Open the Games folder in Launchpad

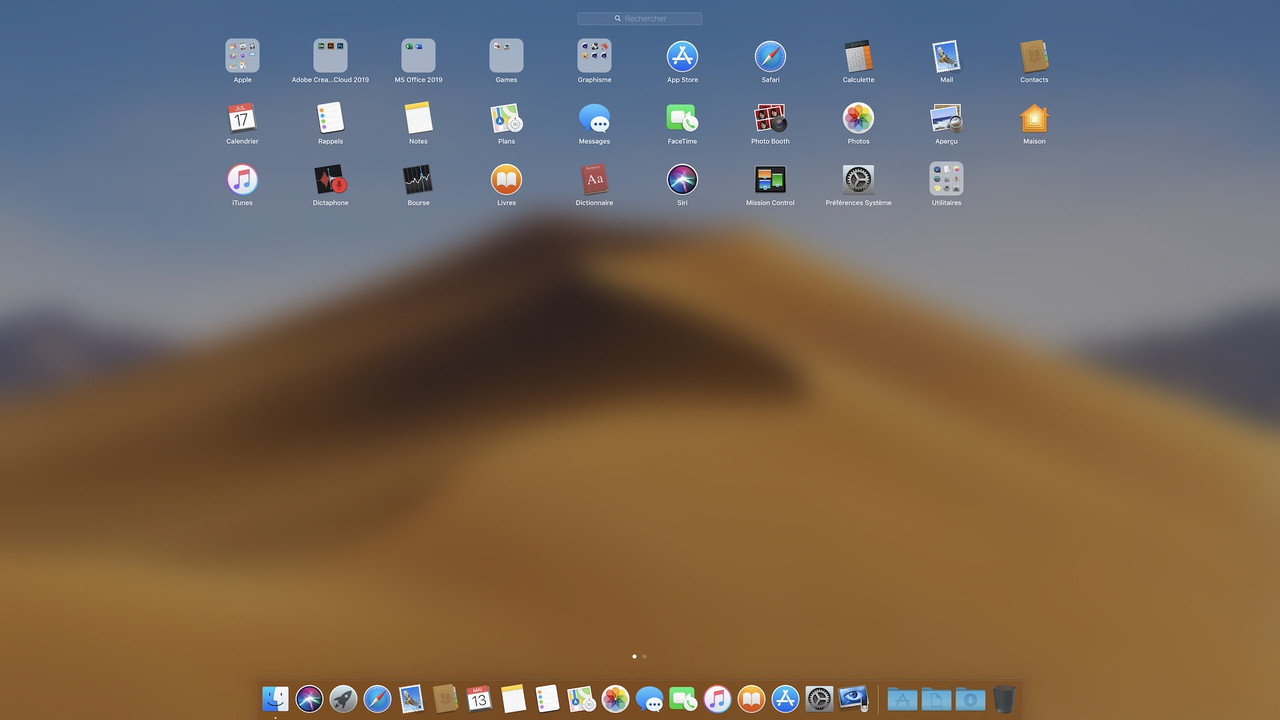coord(506,56)
